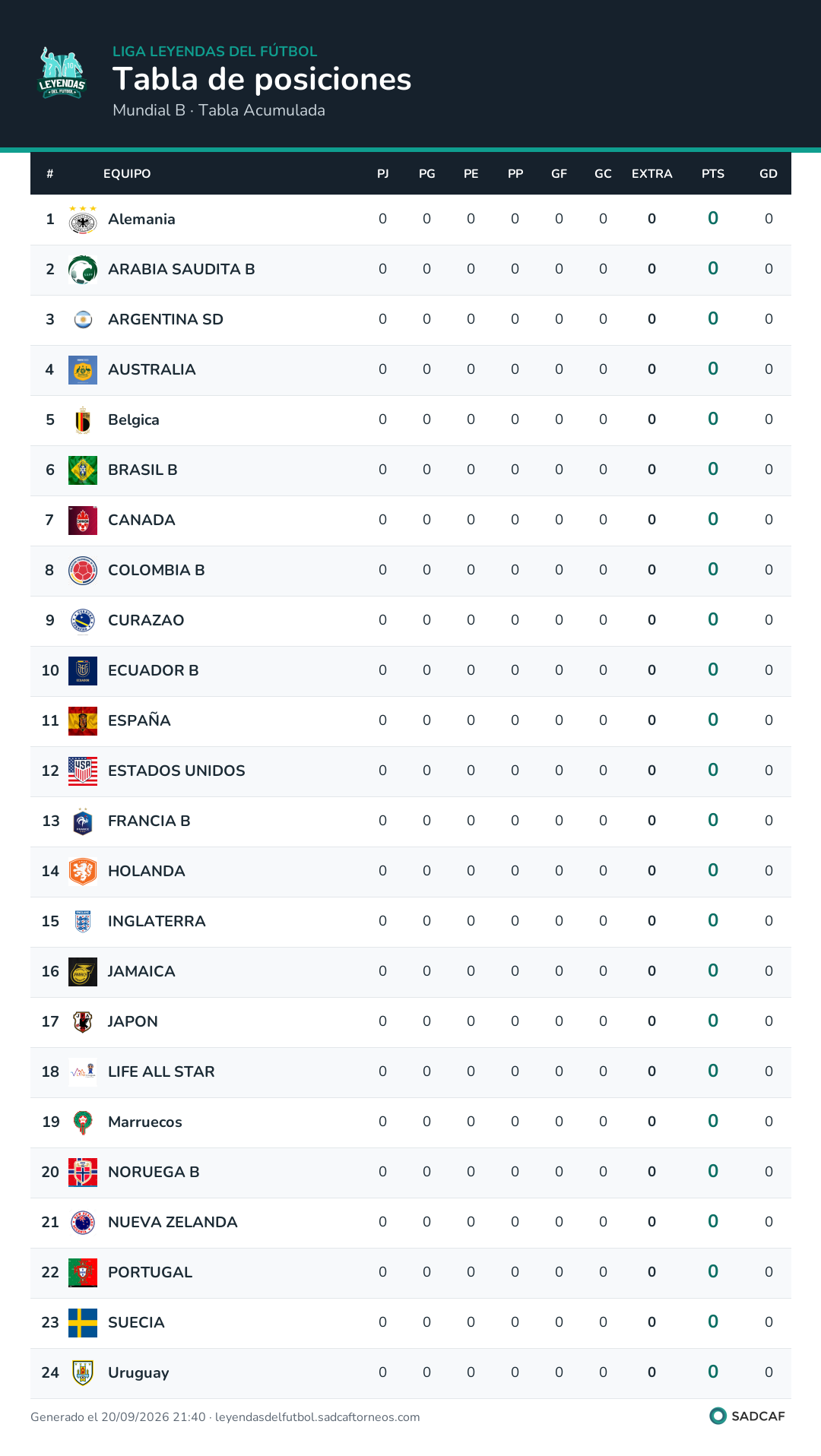Click the Portugal PTS value

coord(713,1271)
